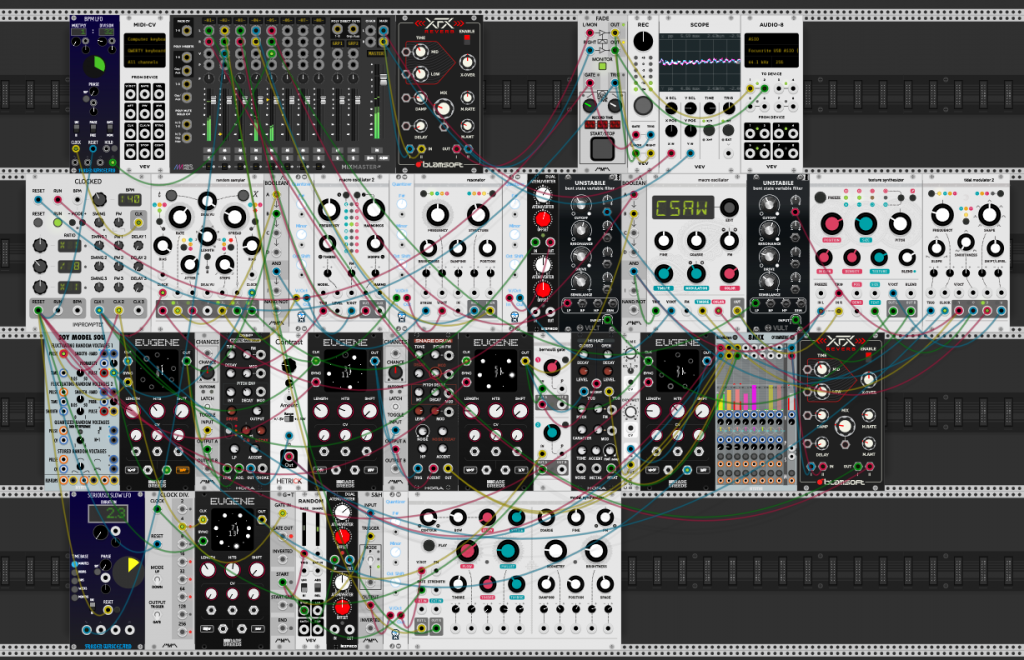Image resolution: width=1024 pixels, height=660 pixels.
Task: Toggle FREEZE on the texture synthesizer
Action: (821, 197)
